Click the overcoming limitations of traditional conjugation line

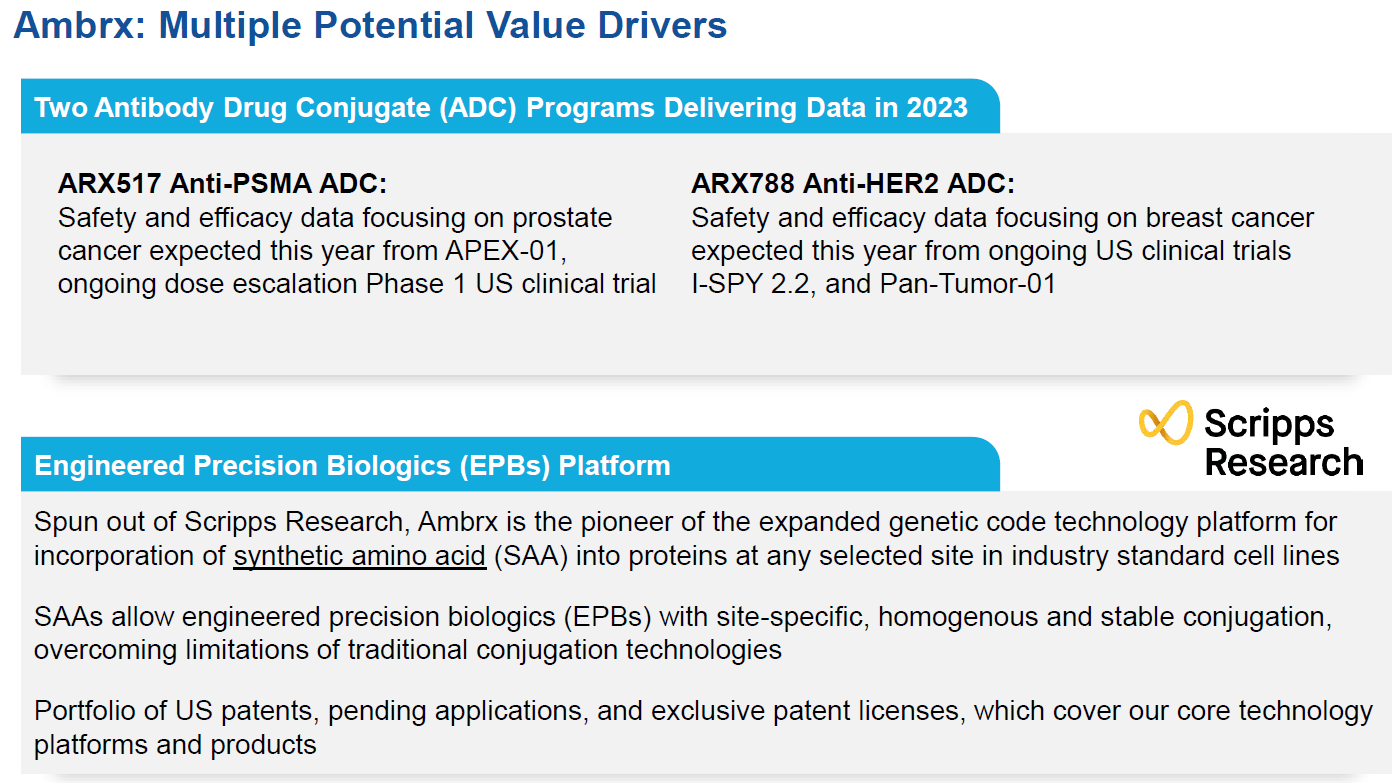pos(407,650)
